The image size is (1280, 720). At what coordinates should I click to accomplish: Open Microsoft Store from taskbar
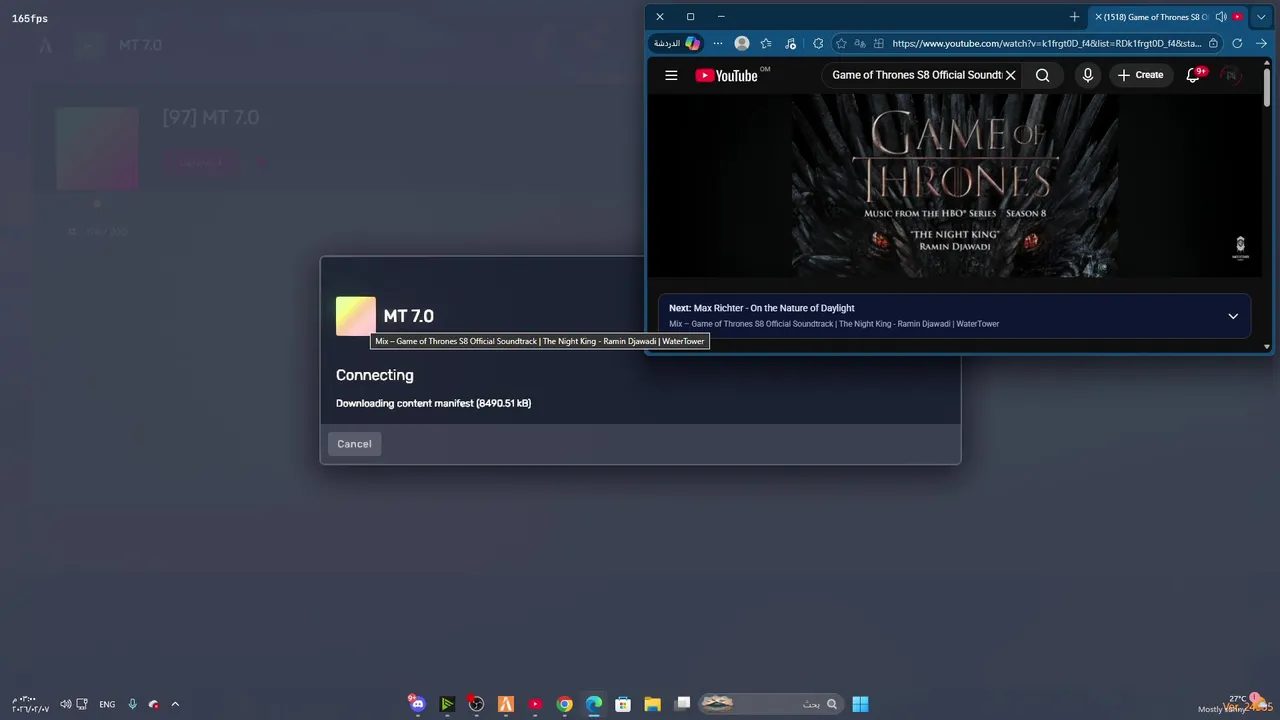click(623, 704)
